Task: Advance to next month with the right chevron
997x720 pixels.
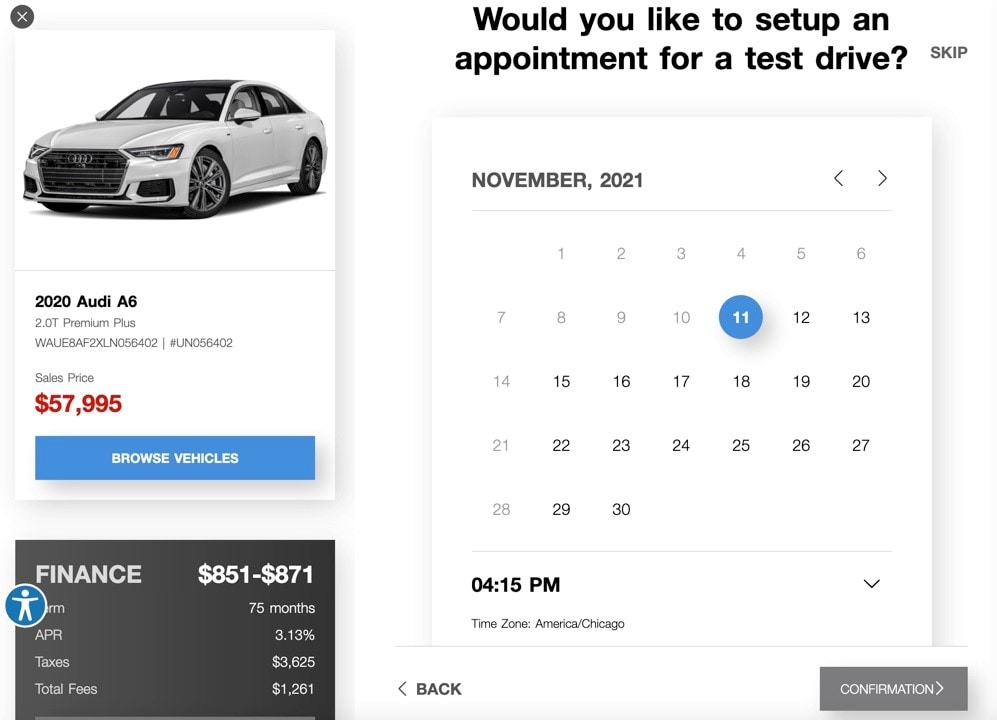Action: (x=882, y=178)
